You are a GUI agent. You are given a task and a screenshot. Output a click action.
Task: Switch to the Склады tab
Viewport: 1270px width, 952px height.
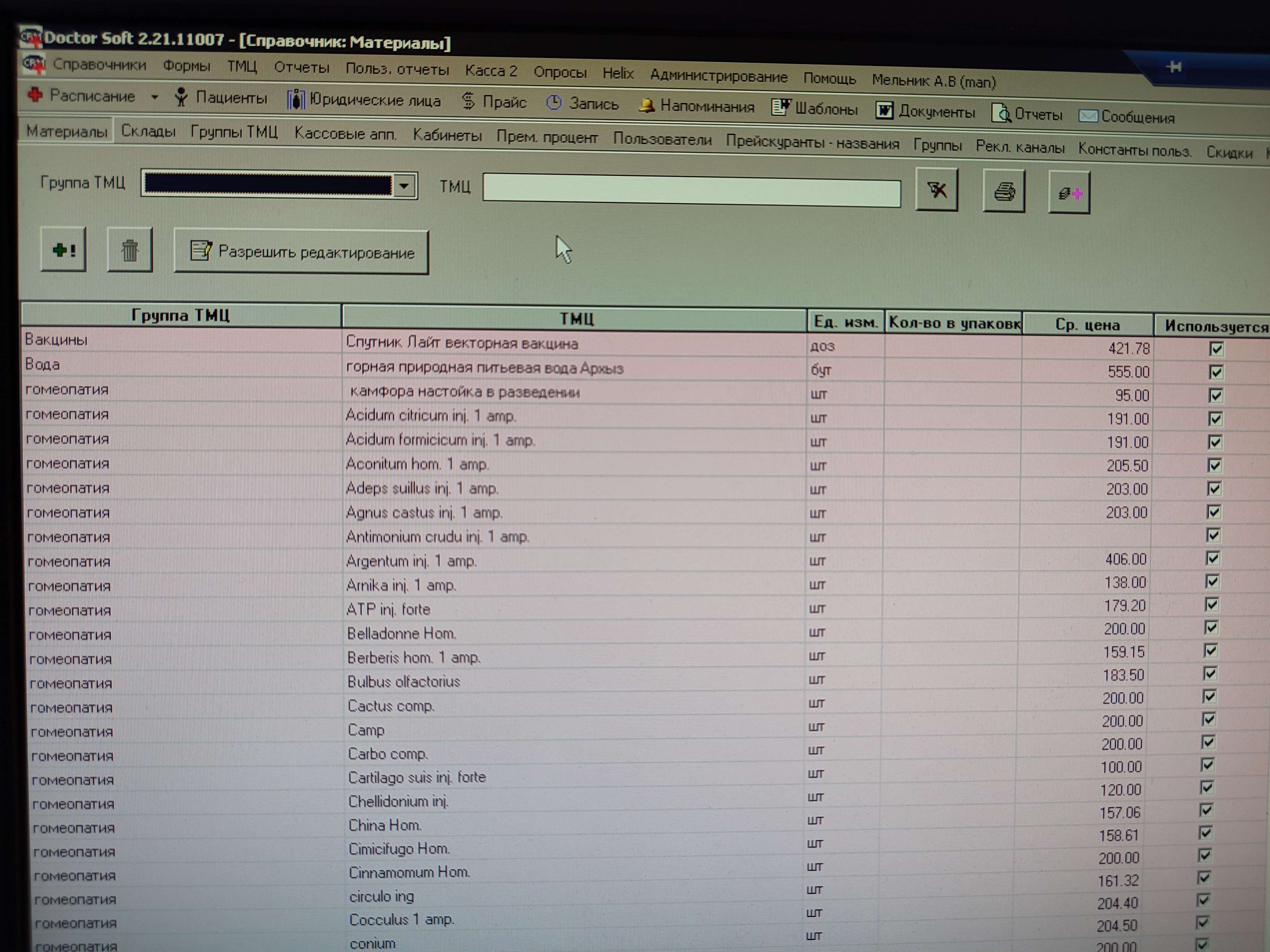[x=148, y=131]
